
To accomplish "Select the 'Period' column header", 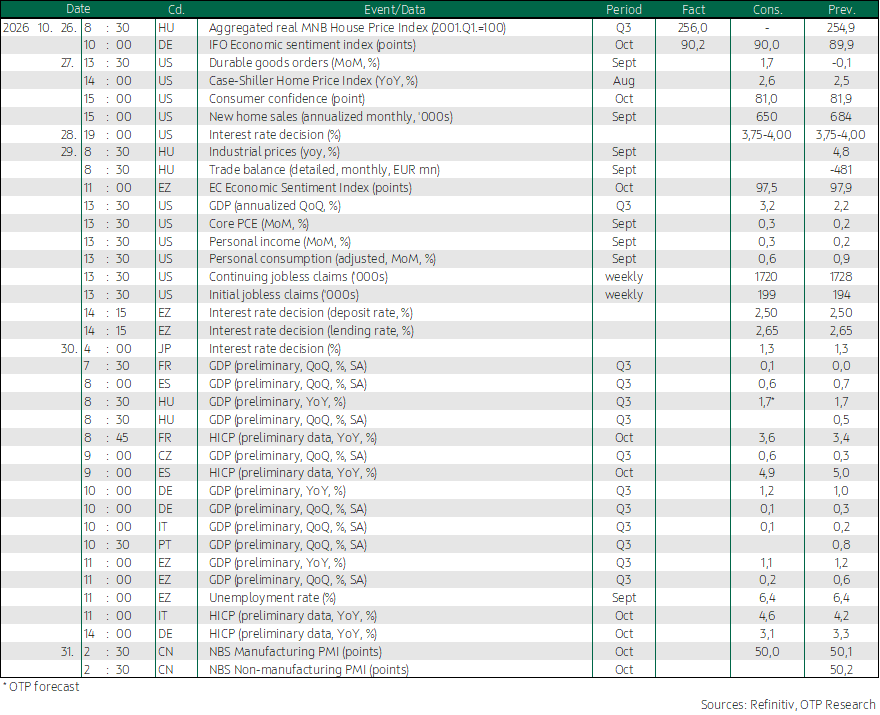I will (x=624, y=10).
